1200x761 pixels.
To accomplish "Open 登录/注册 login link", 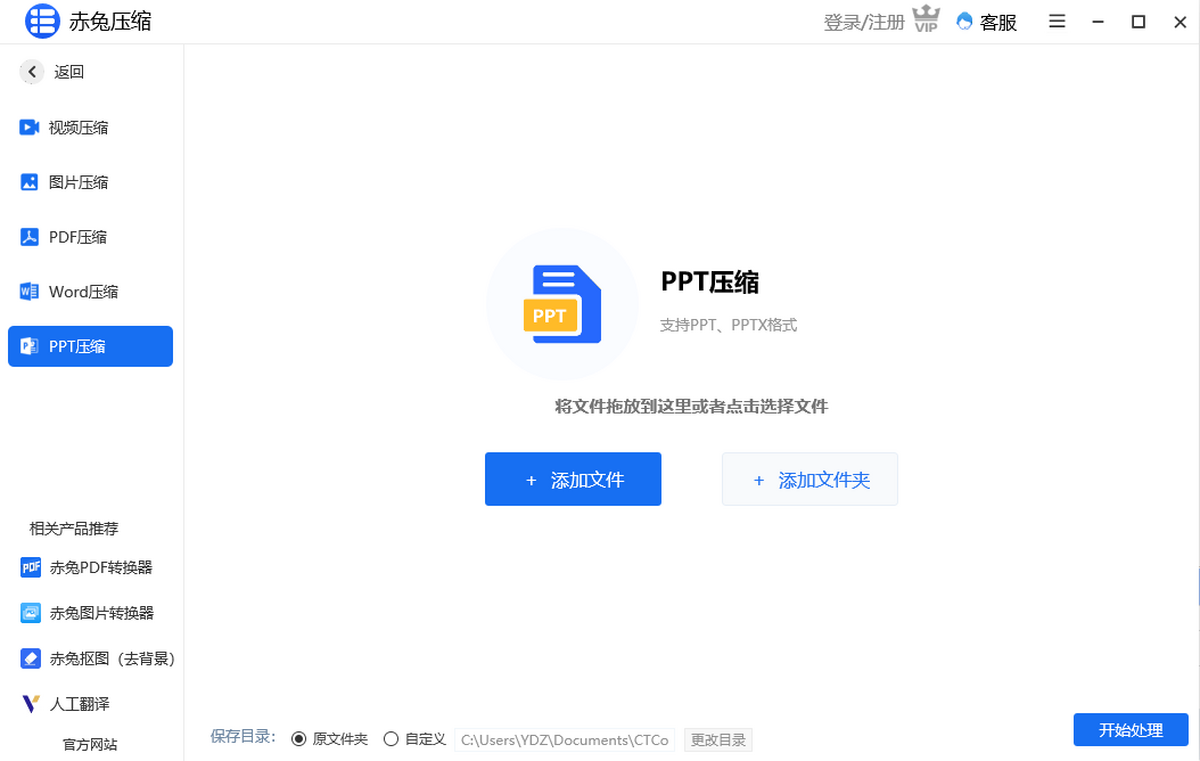I will 863,22.
